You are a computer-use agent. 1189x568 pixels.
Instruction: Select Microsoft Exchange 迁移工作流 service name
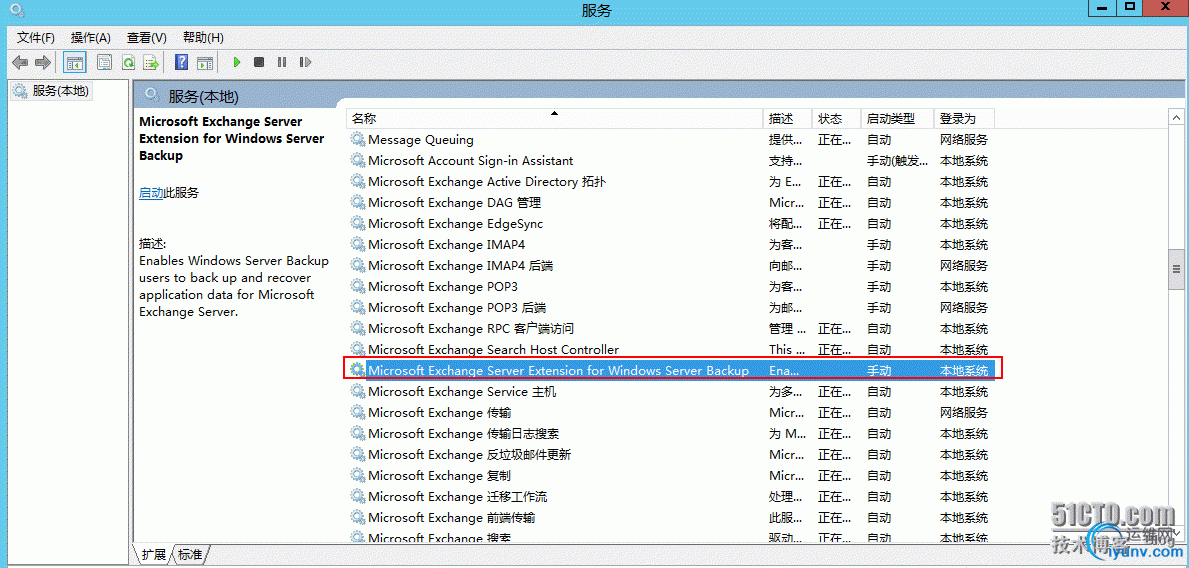[457, 497]
